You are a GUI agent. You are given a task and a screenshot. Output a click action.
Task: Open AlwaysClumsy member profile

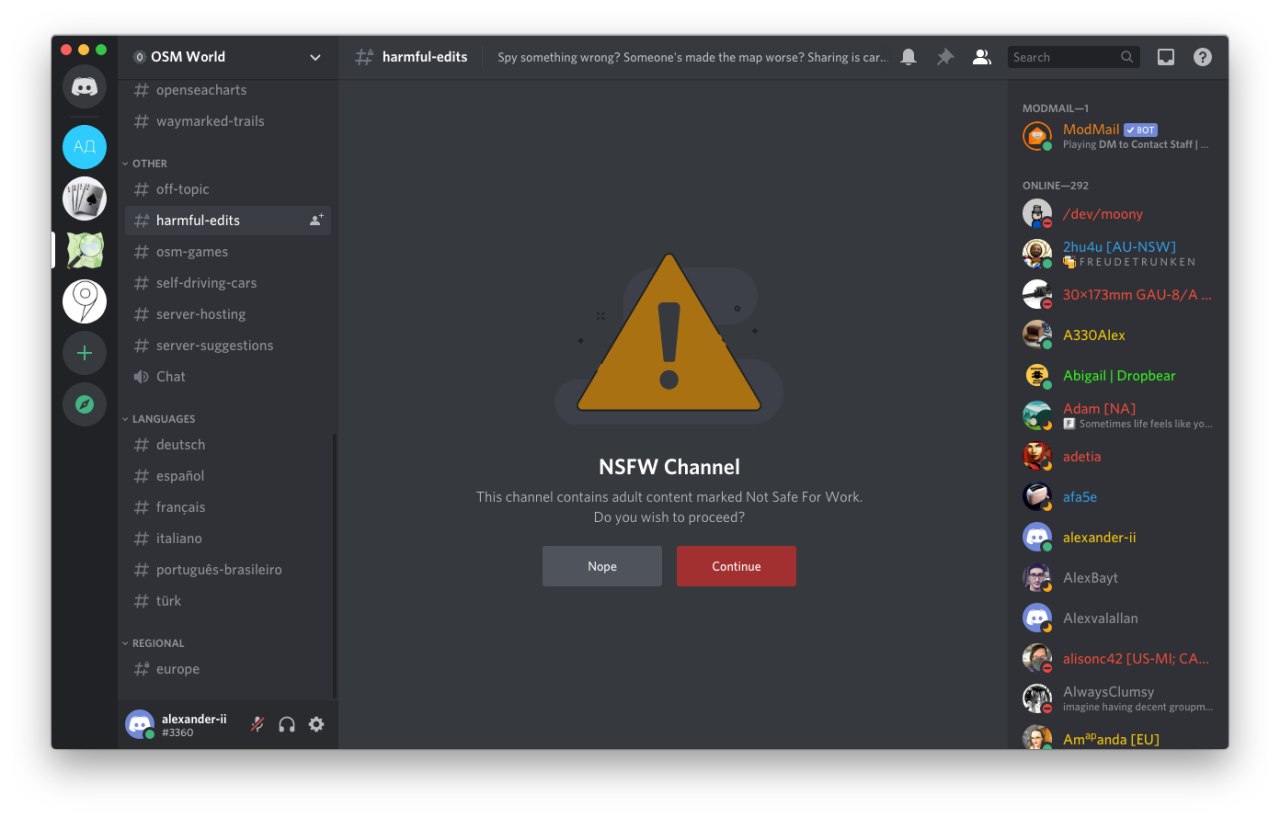tap(1118, 698)
